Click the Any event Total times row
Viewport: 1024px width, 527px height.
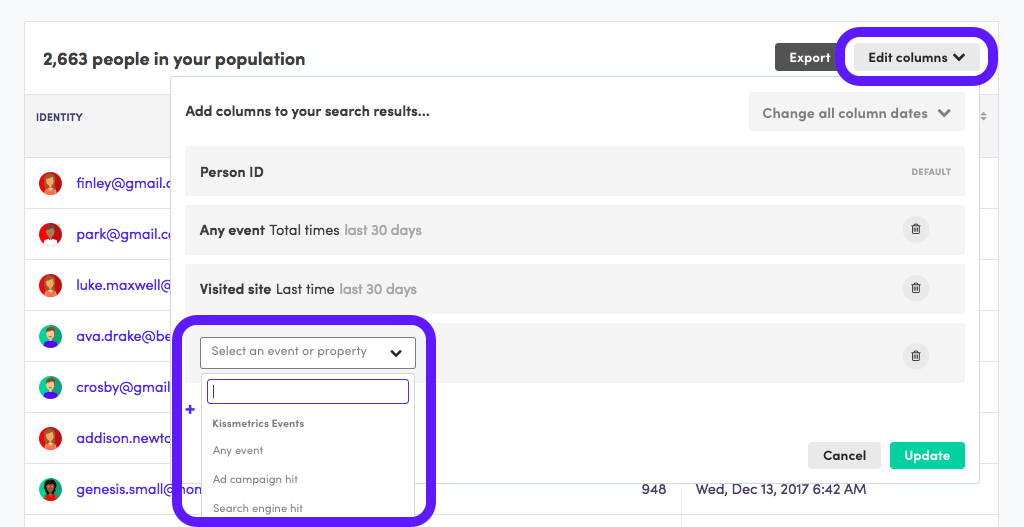(x=575, y=230)
